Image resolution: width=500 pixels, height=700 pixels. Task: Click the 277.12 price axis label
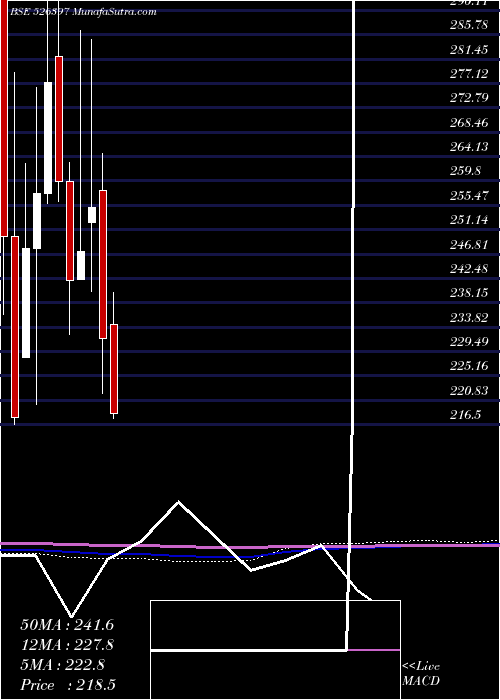[x=469, y=74]
